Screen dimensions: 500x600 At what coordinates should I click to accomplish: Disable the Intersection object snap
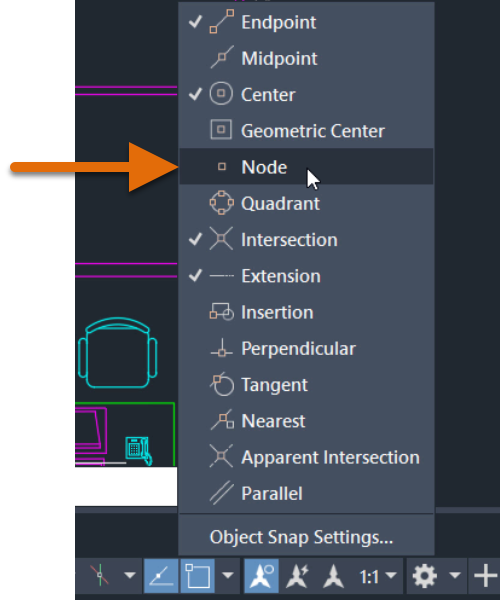point(306,240)
